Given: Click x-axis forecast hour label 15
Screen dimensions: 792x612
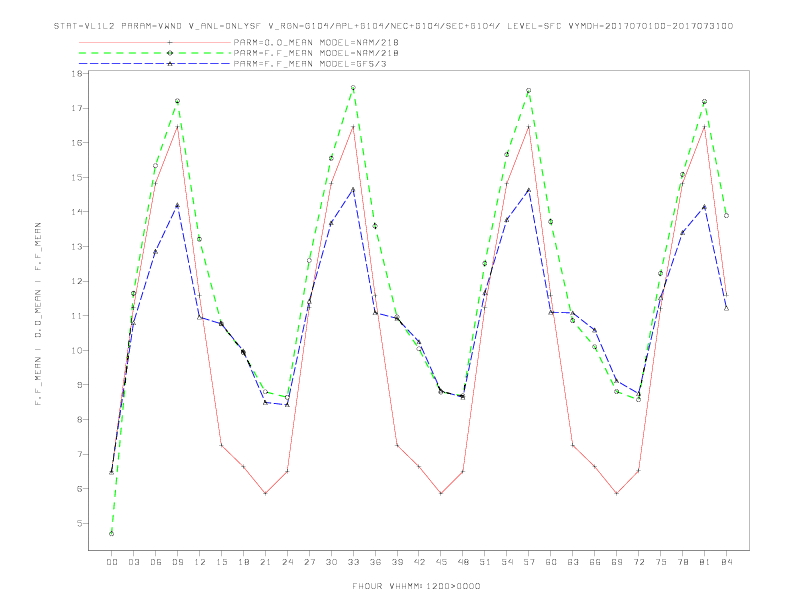Looking at the screenshot, I should click(x=221, y=562).
